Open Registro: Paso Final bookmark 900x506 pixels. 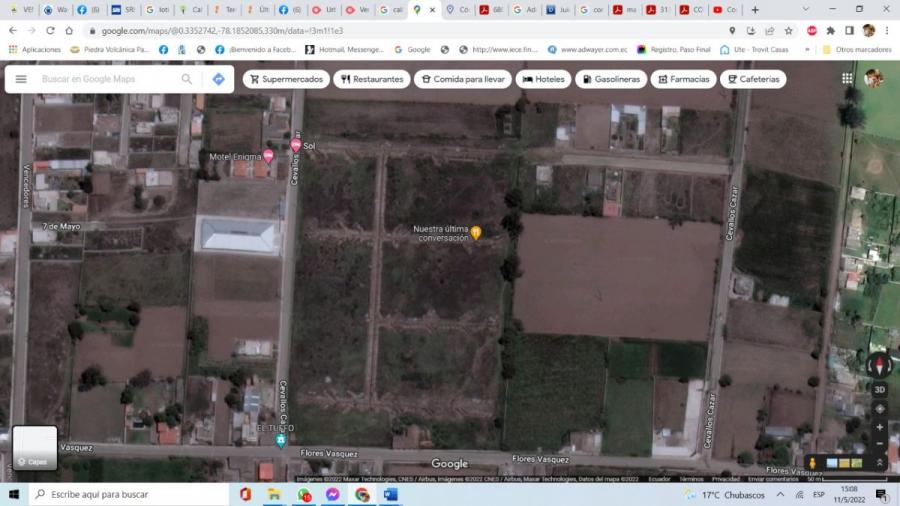tap(673, 49)
